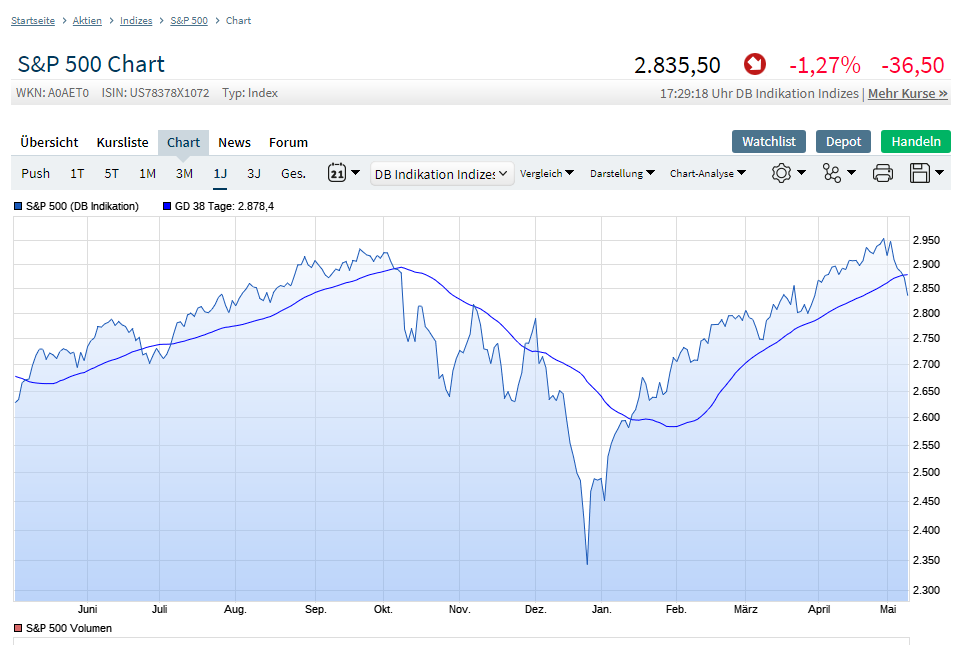Click the S&P 500 Chart heading
Image resolution: width=961 pixels, height=645 pixels.
pyautogui.click(x=91, y=64)
